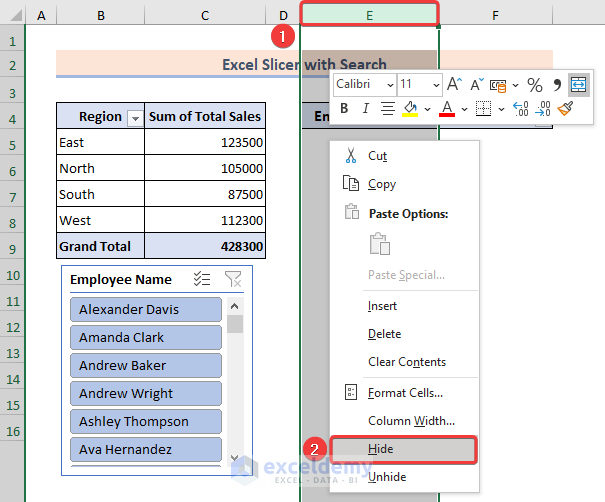Image resolution: width=605 pixels, height=502 pixels.
Task: Open font color dropdown arrow
Action: 464,109
